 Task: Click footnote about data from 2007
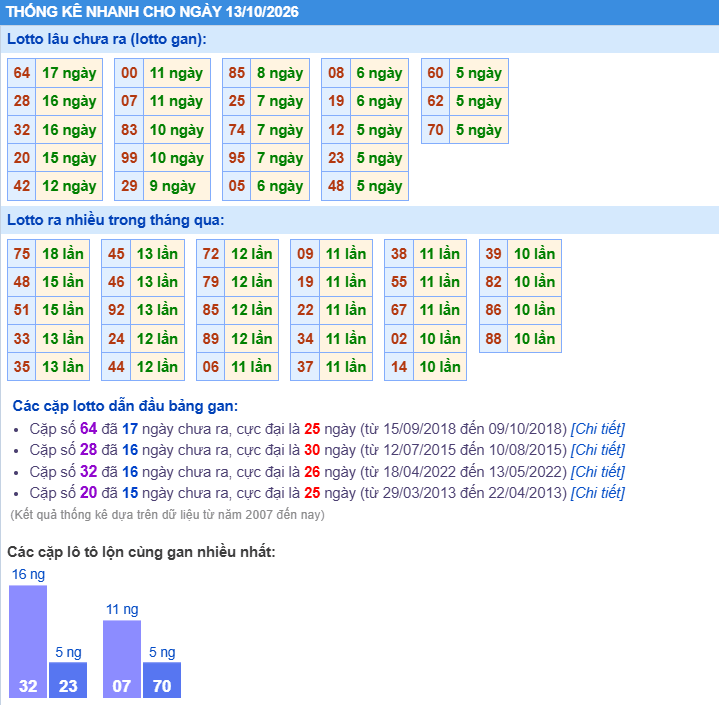pyautogui.click(x=167, y=515)
